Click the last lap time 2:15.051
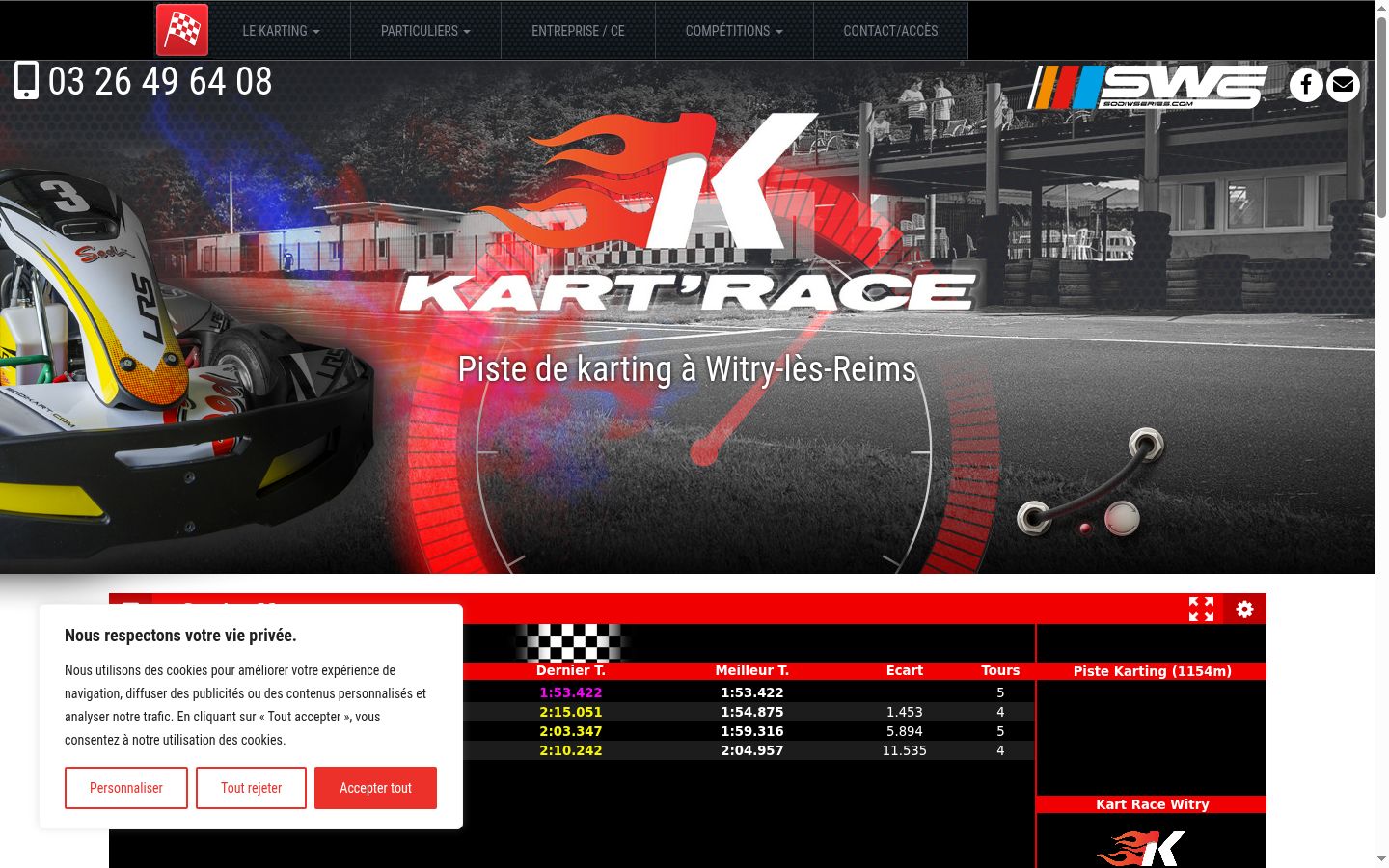Image resolution: width=1389 pixels, height=868 pixels. 571,712
